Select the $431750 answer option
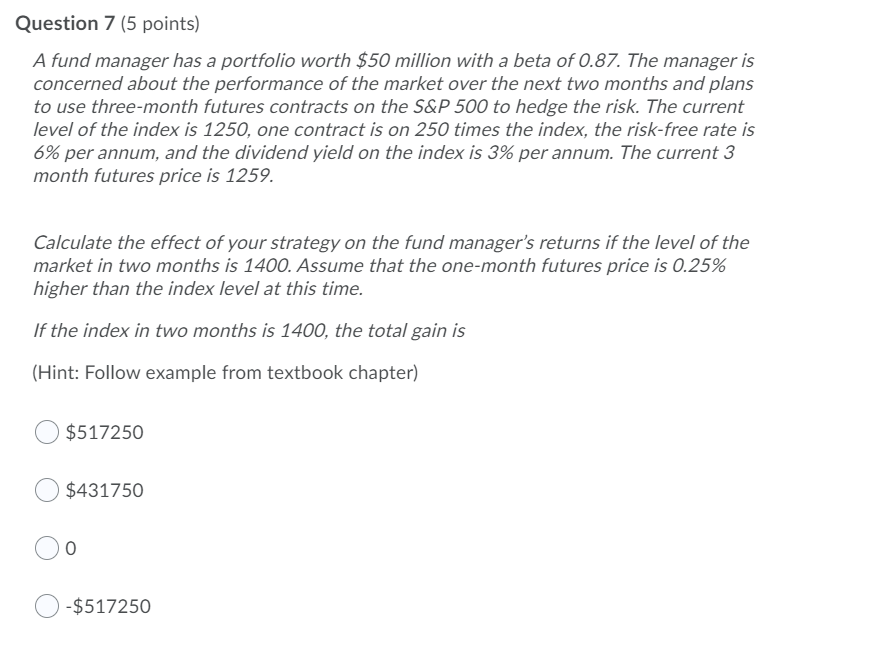Viewport: 895px width, 649px height. [x=46, y=490]
